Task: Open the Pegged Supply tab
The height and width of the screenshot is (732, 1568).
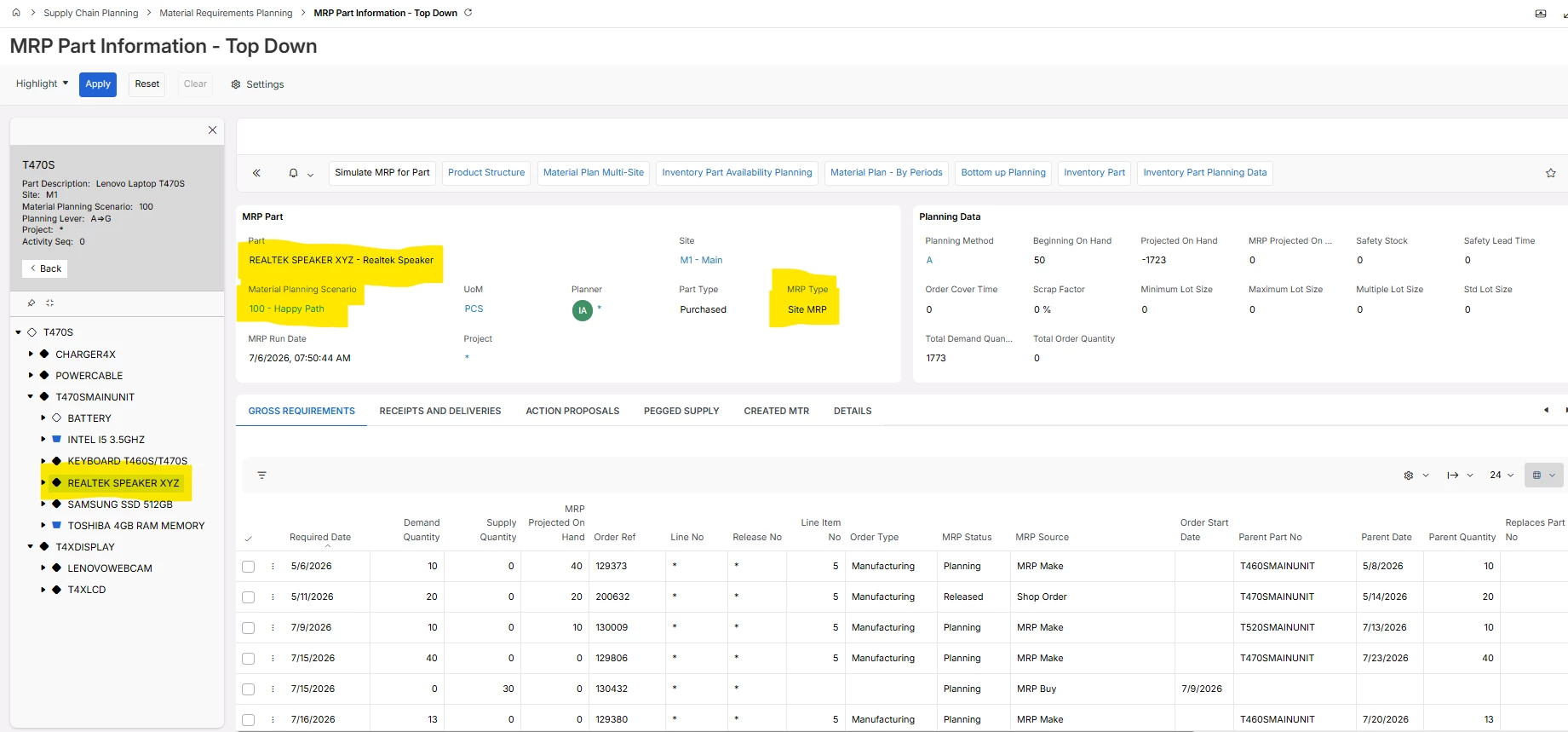Action: (681, 411)
